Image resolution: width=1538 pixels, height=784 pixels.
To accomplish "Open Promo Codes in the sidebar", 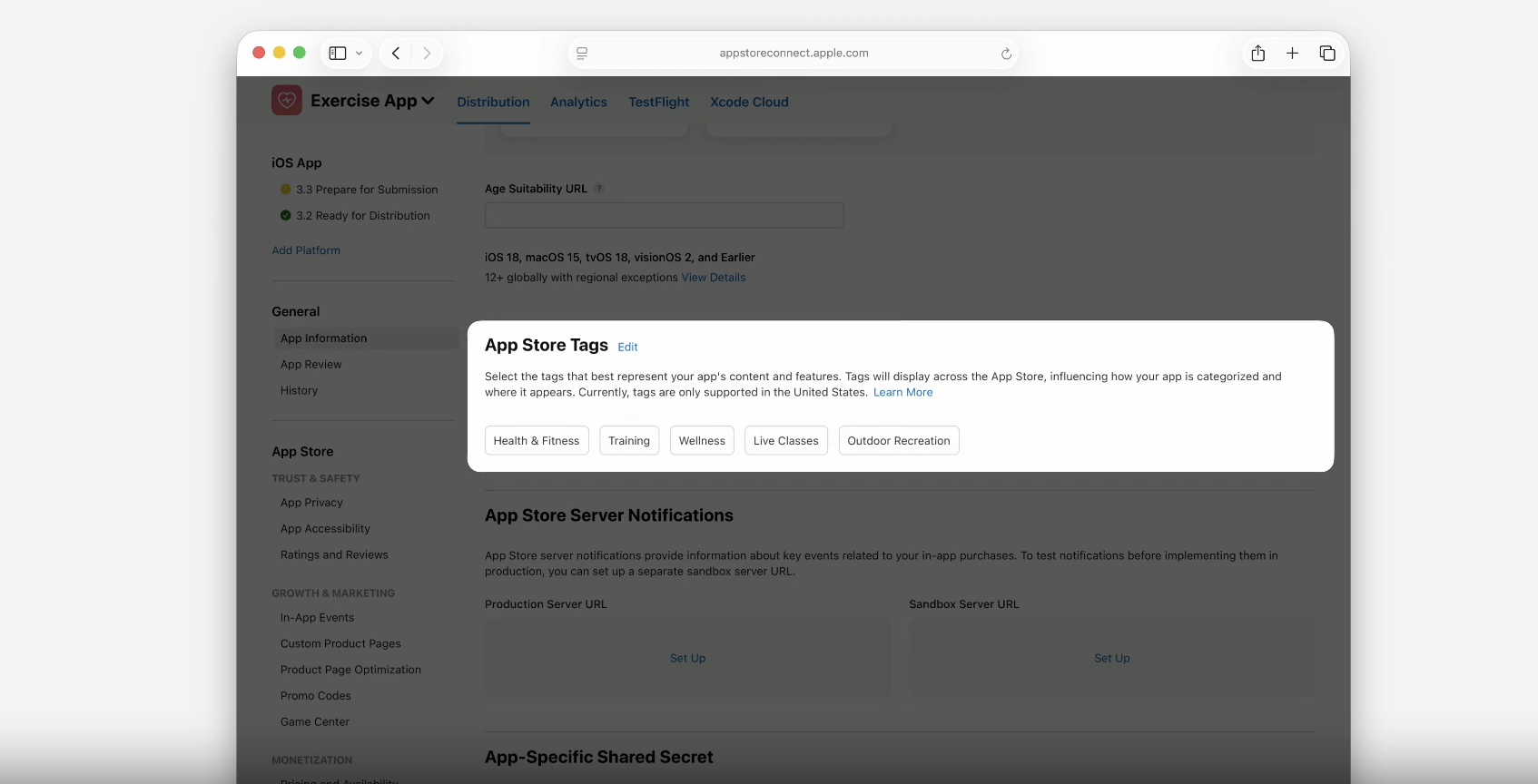I will tap(315, 696).
